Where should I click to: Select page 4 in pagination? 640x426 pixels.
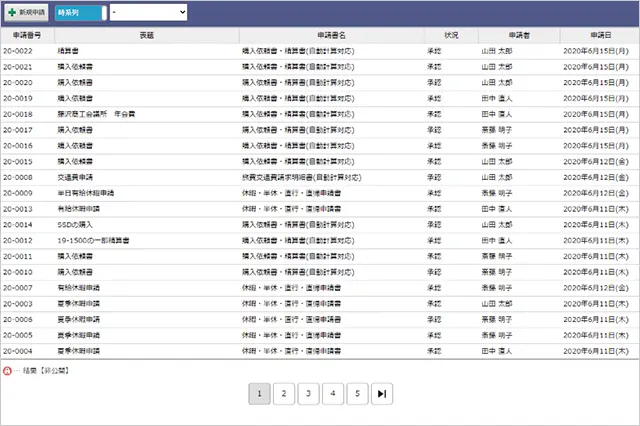point(333,394)
